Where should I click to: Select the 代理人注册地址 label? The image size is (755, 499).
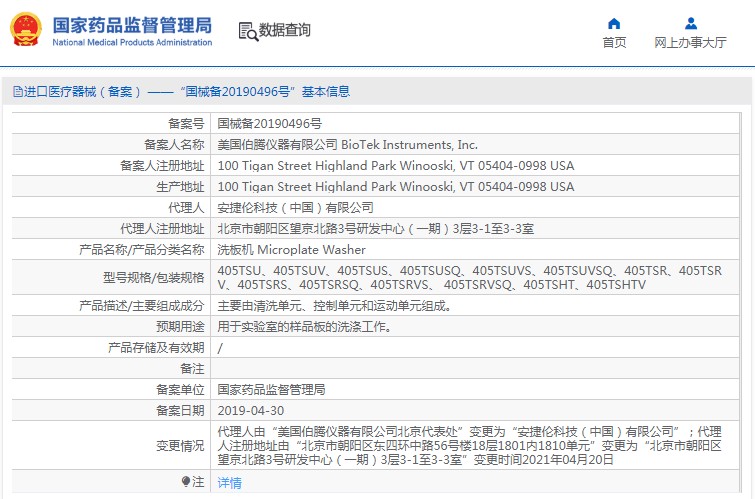[162, 228]
